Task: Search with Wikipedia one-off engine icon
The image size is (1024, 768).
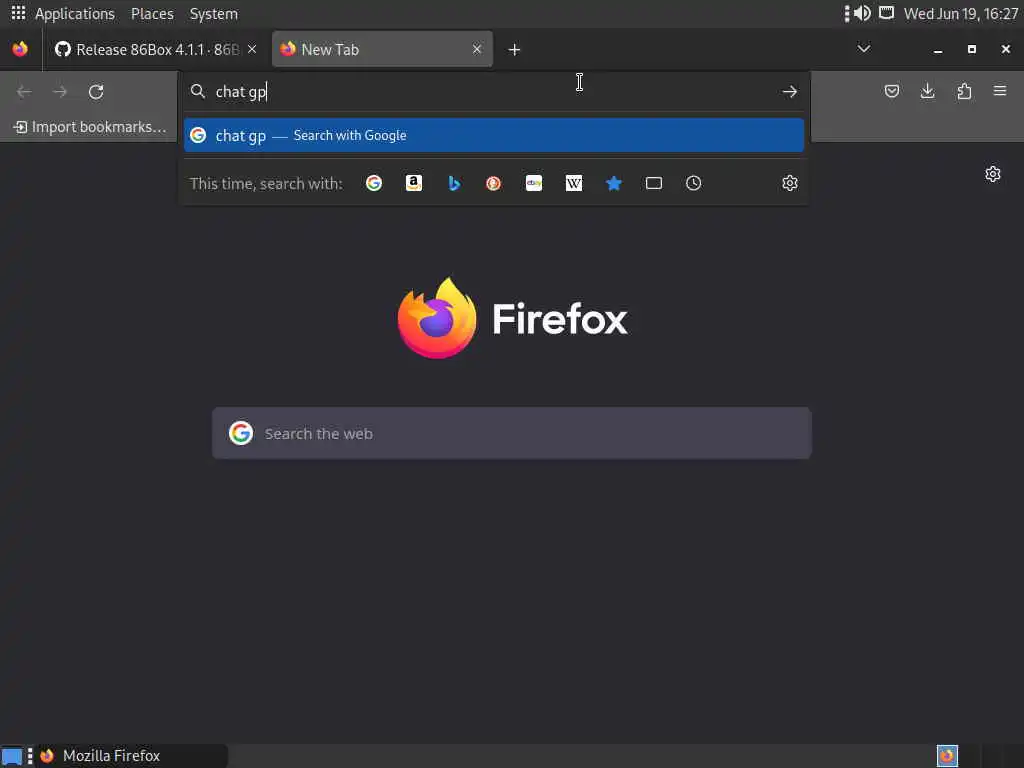Action: pos(574,184)
